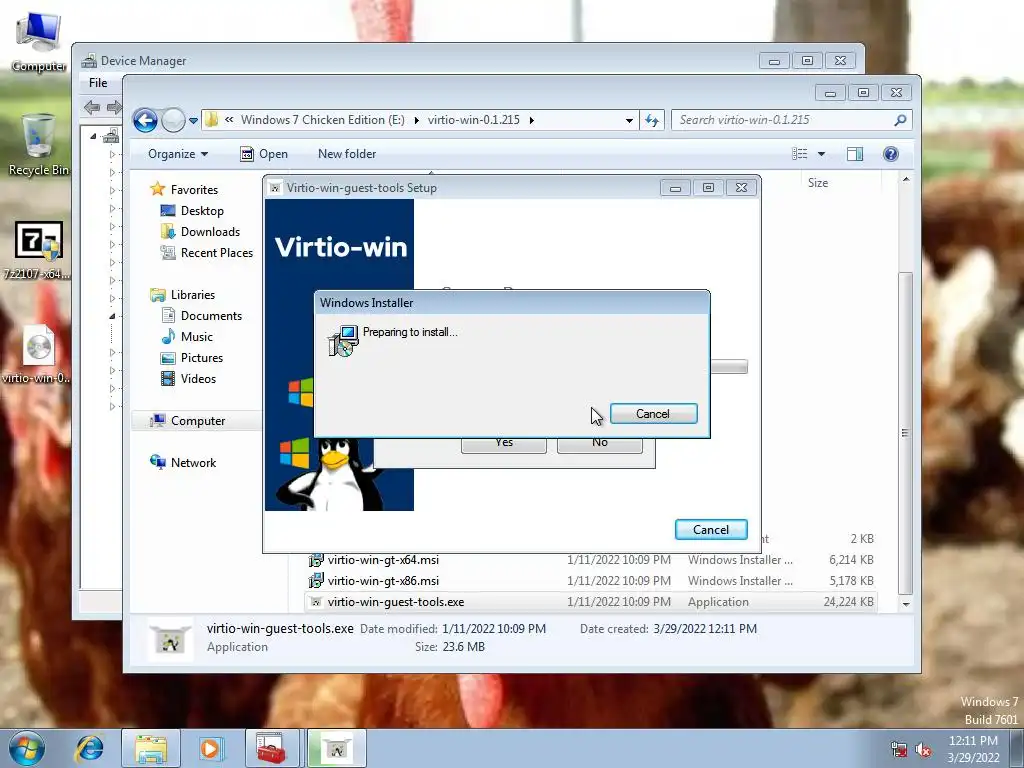Open virtio-win ISO desktop icon
1024x768 pixels.
pos(38,353)
